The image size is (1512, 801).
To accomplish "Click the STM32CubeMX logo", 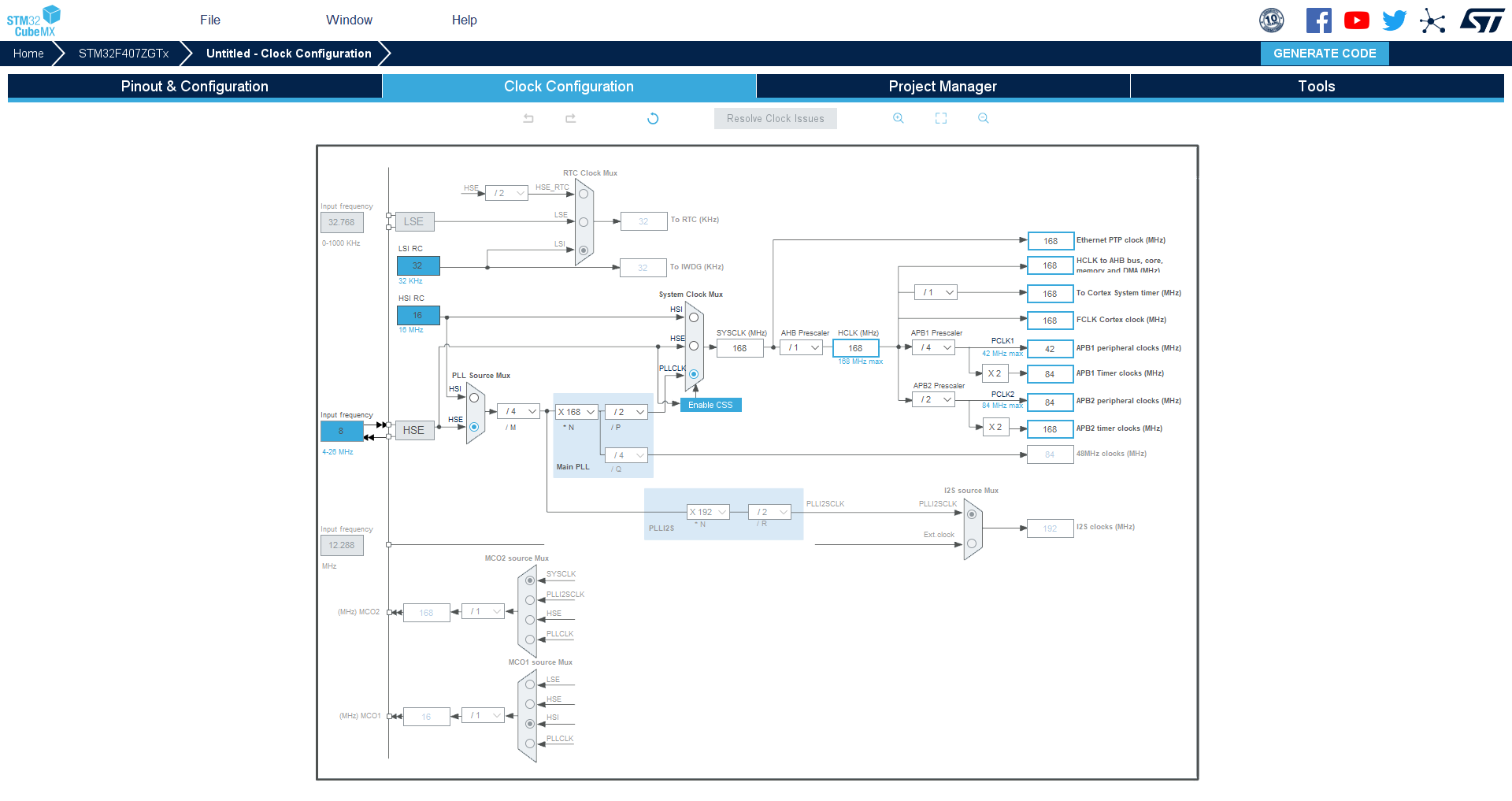I will (34, 20).
